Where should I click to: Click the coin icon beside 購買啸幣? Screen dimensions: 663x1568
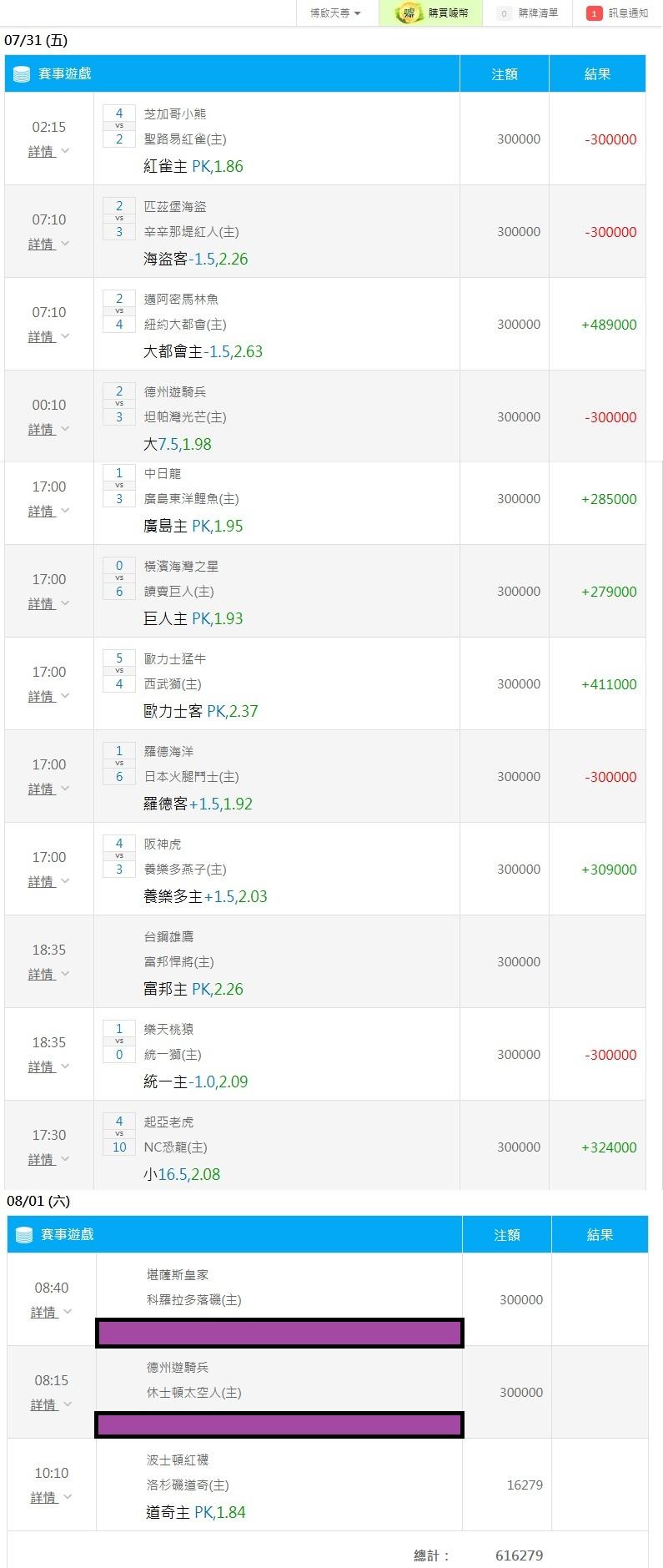(409, 13)
